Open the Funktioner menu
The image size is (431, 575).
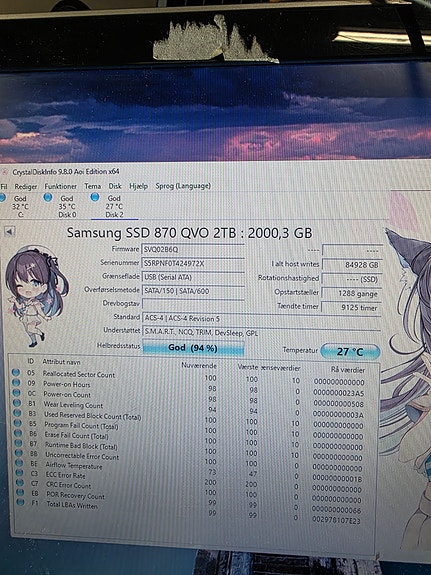click(61, 186)
